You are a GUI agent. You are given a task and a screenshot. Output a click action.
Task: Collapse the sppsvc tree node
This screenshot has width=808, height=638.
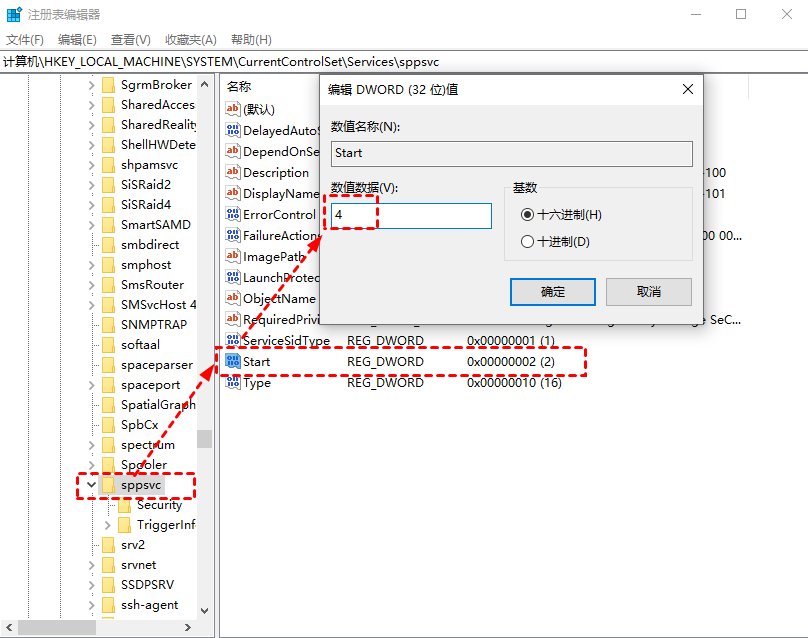tap(92, 485)
